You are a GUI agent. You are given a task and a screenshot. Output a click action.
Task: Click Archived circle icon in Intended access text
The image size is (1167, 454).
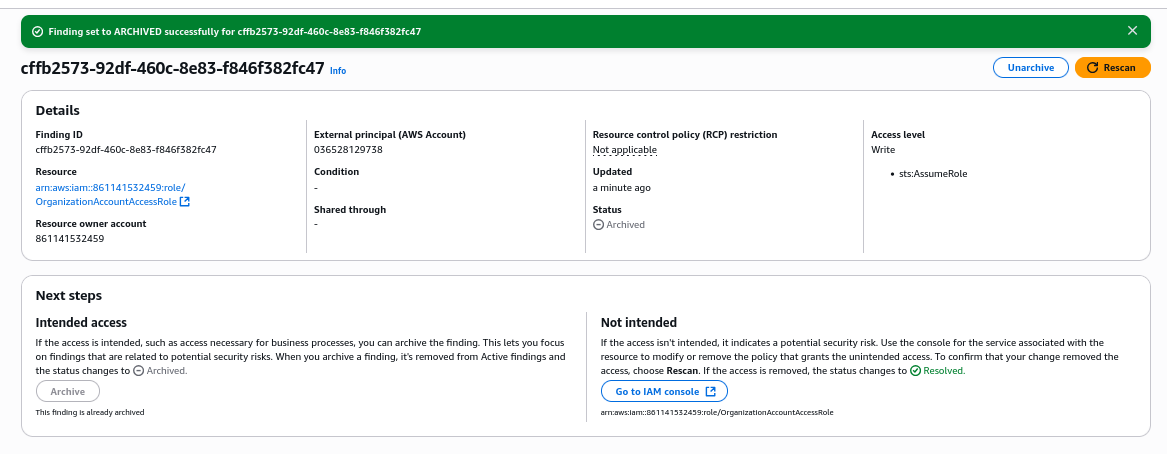coord(138,371)
